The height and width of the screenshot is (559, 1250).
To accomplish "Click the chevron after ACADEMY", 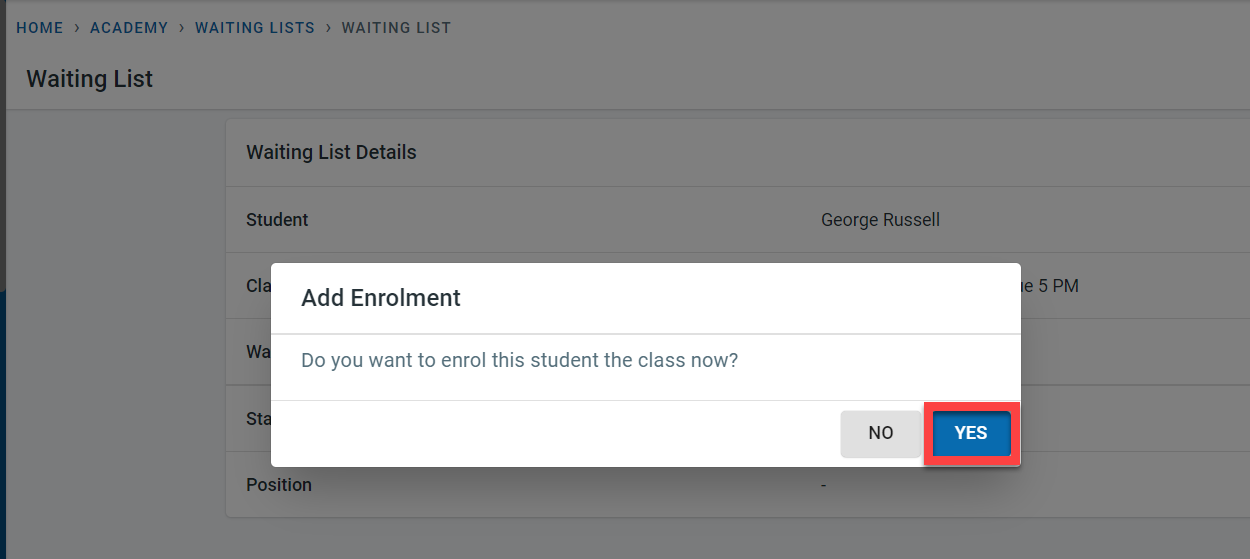I will point(182,28).
